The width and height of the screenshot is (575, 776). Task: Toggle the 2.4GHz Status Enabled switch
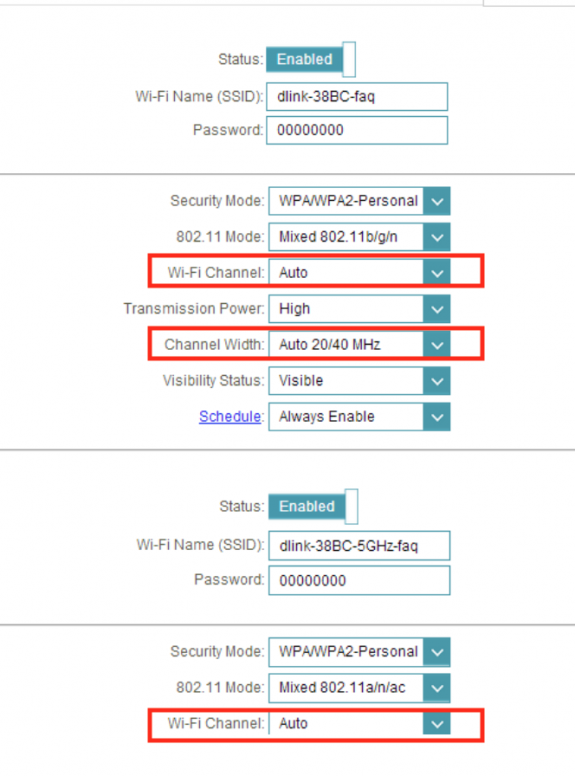pos(311,59)
